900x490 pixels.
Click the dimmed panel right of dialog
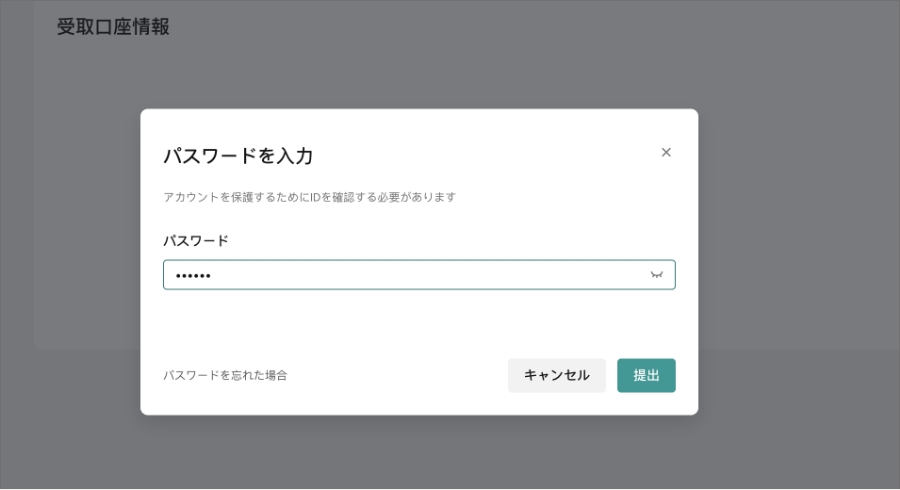[798, 230]
